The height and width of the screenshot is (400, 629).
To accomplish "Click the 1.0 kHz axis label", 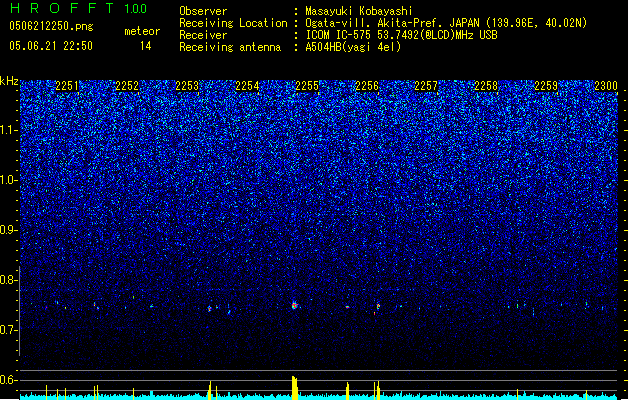I will [8, 180].
